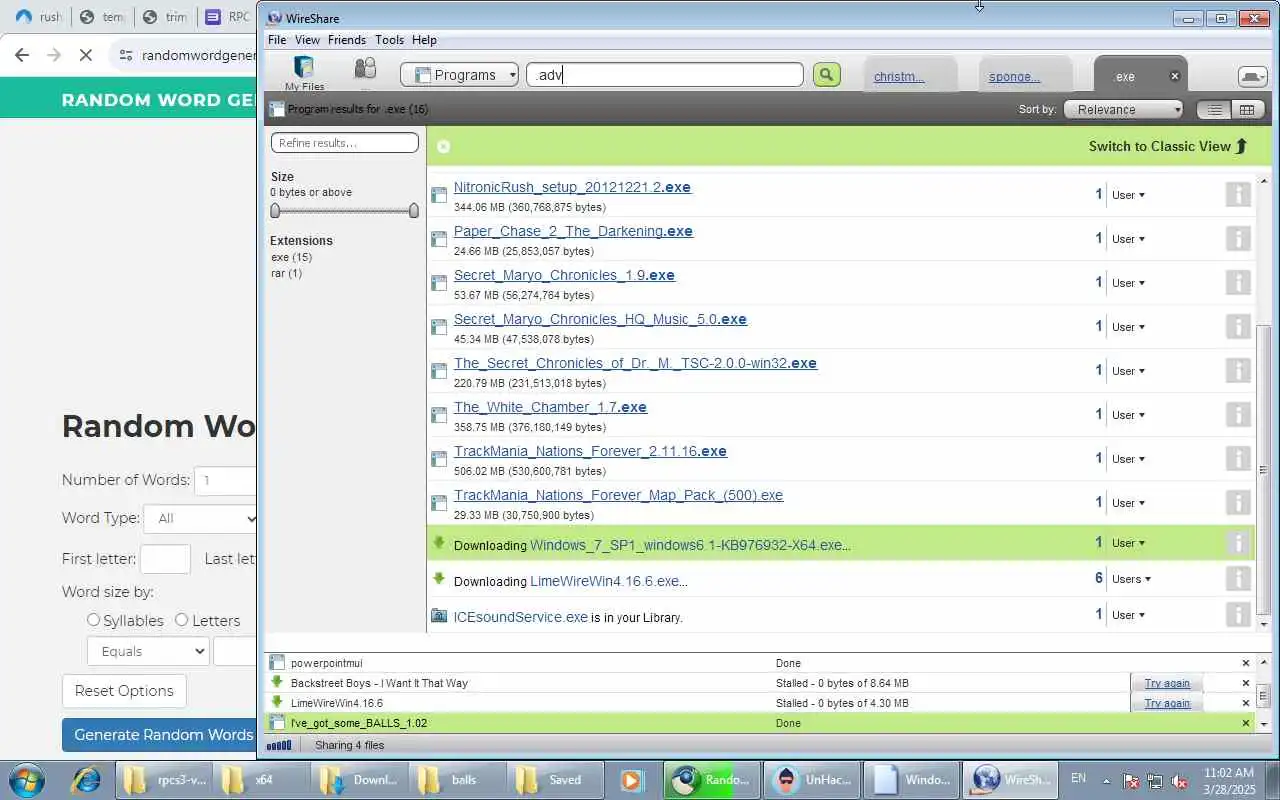This screenshot has width=1280, height=800.
Task: Switch to the christm... search tab
Action: coord(899,76)
